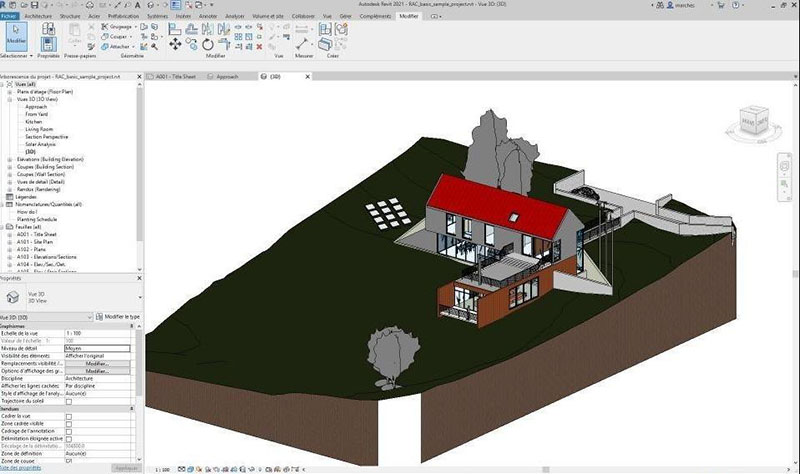This screenshot has height=474, width=800.
Task: Open the Vue 3D: {3D} instance dropdown
Action: (46, 317)
